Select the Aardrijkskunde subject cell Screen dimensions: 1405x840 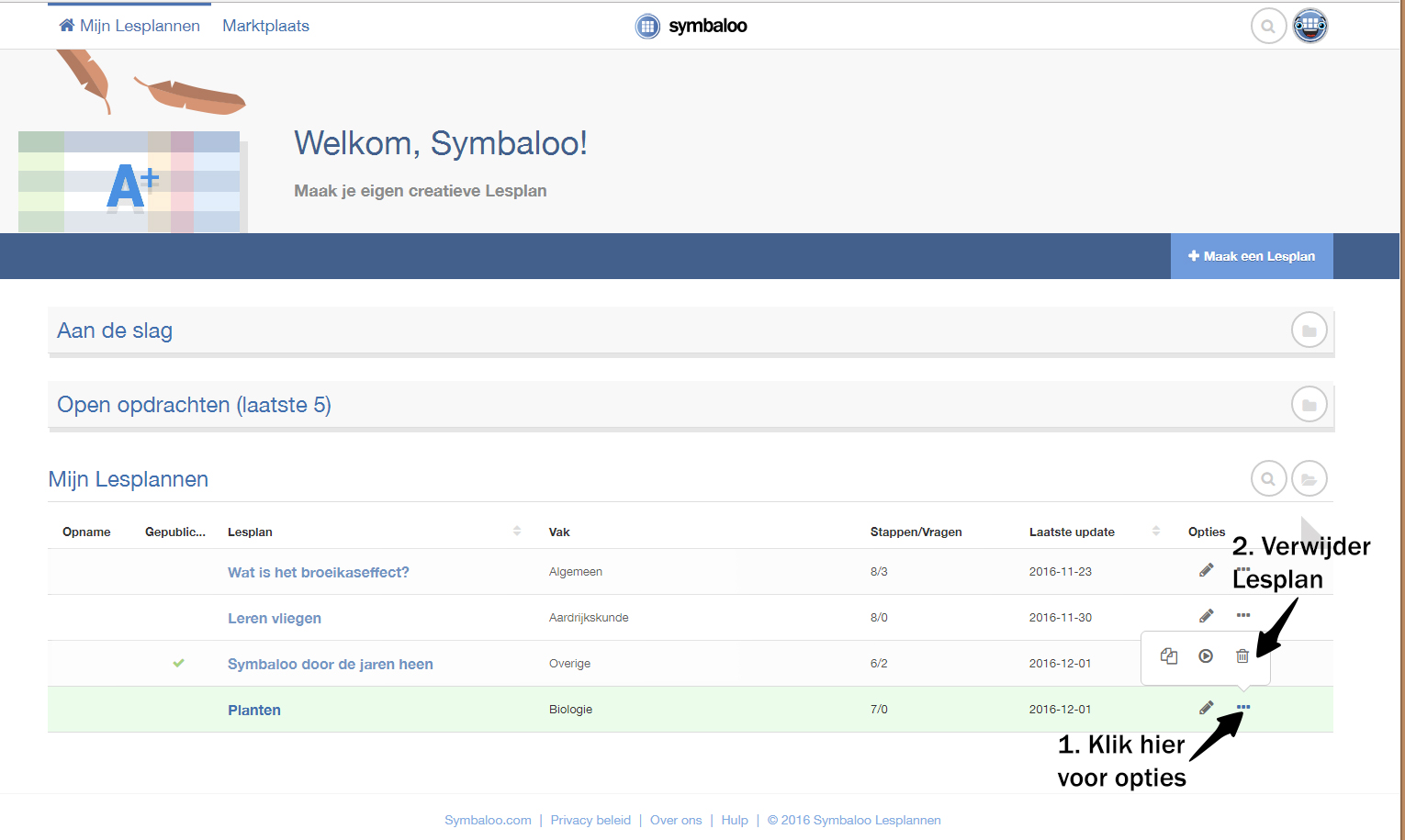589,617
